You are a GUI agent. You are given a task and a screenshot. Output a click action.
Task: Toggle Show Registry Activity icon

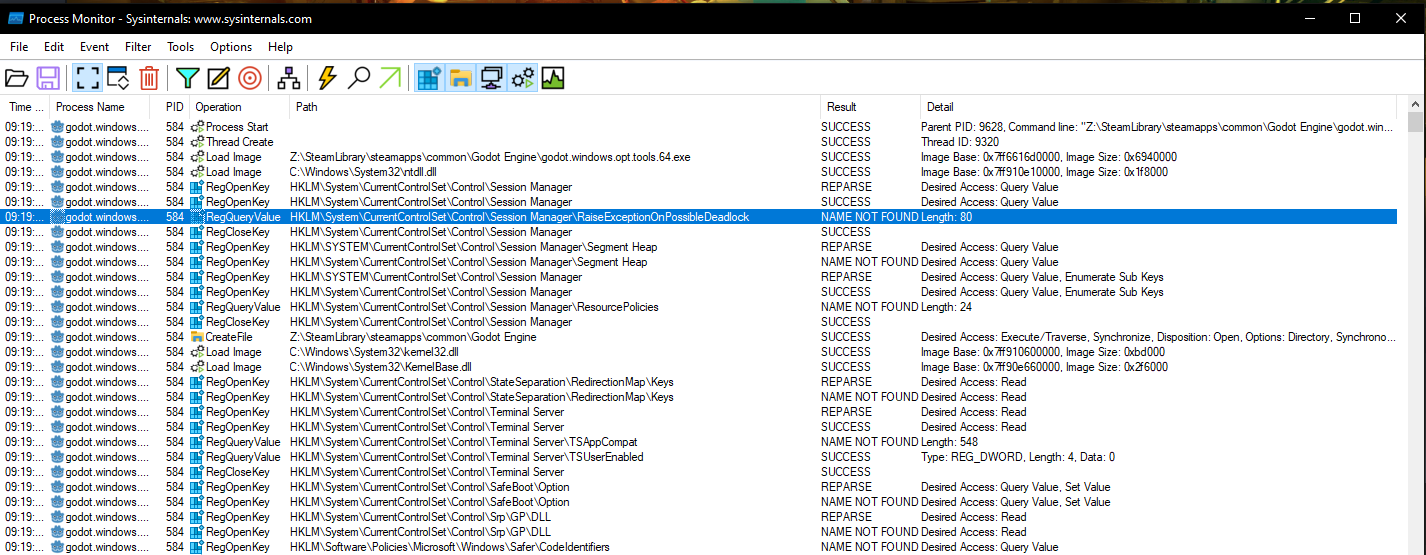429,78
